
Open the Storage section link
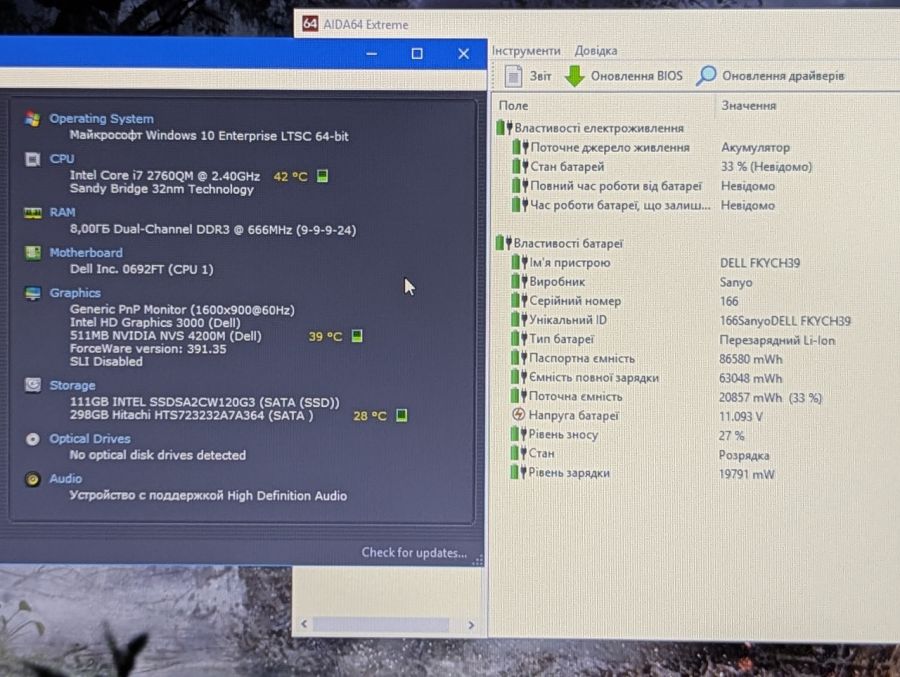click(x=72, y=385)
